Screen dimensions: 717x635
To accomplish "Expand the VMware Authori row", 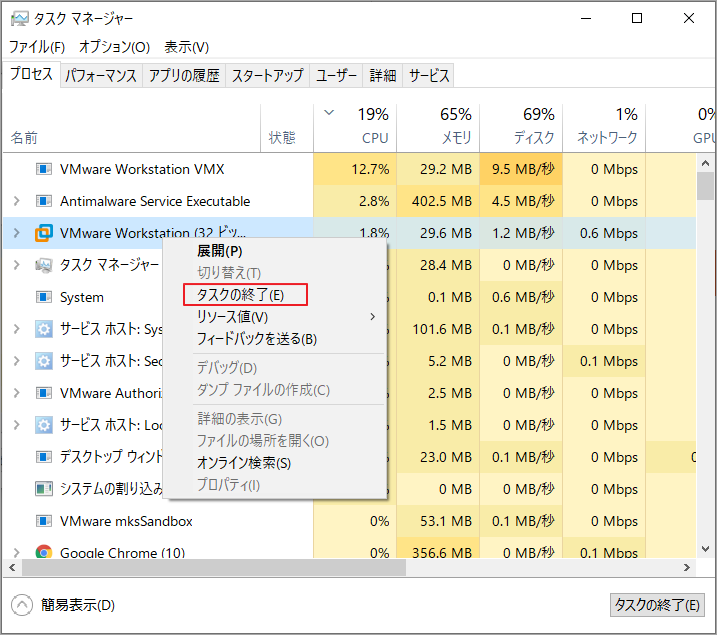I will (x=16, y=393).
